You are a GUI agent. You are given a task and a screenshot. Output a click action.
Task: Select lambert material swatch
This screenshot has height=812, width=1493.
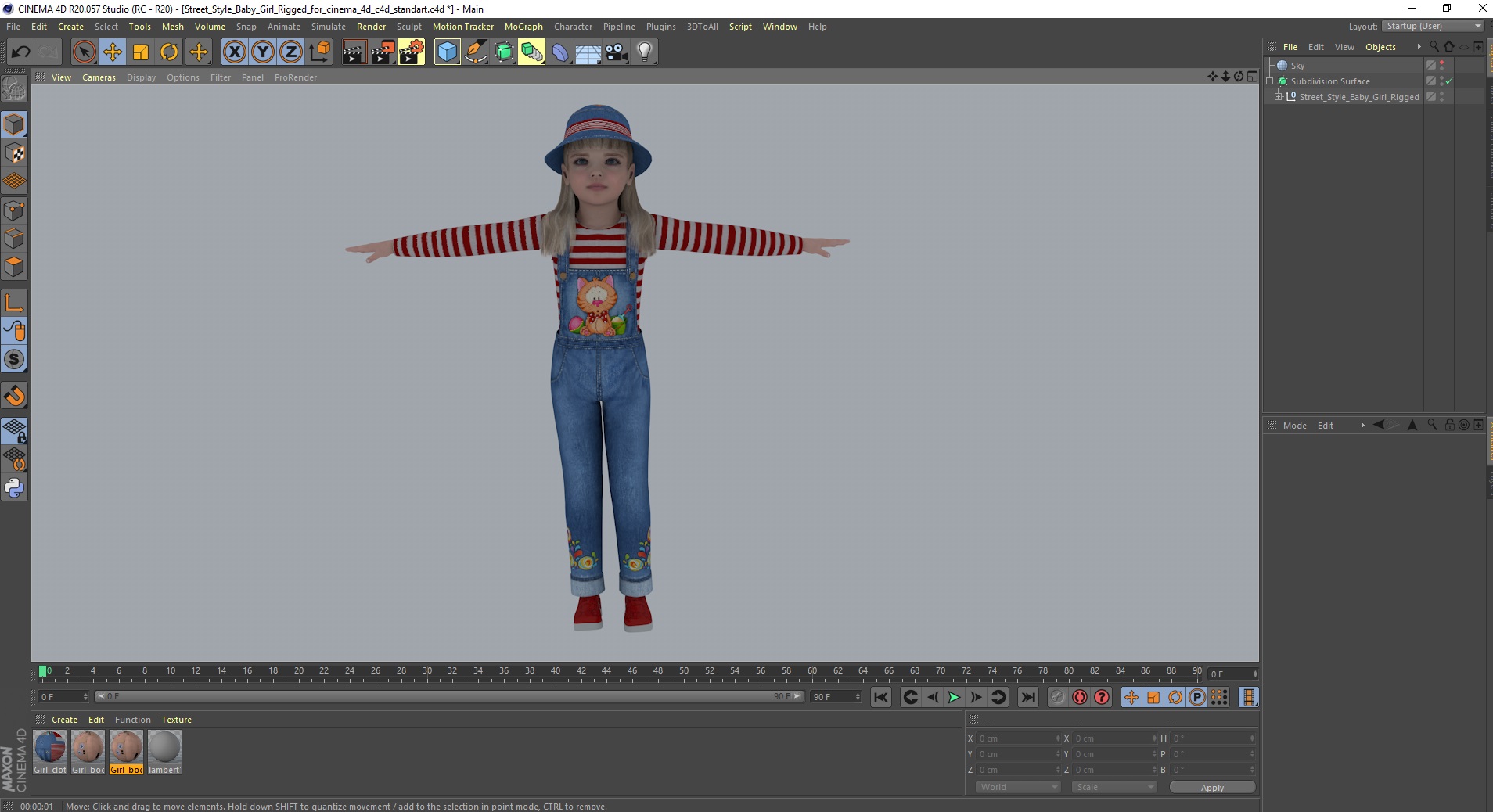164,752
